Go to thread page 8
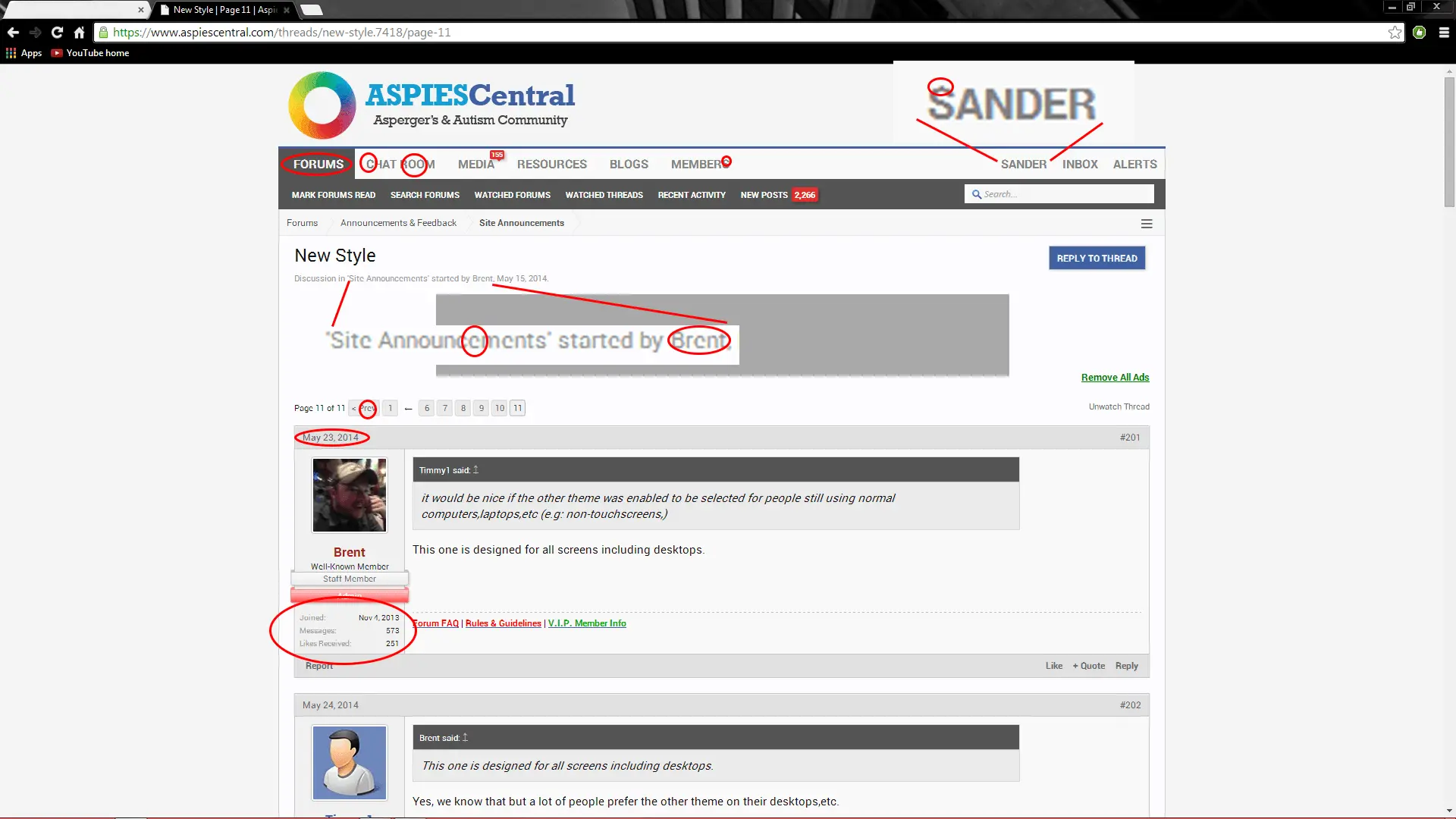The width and height of the screenshot is (1456, 819). coord(463,408)
